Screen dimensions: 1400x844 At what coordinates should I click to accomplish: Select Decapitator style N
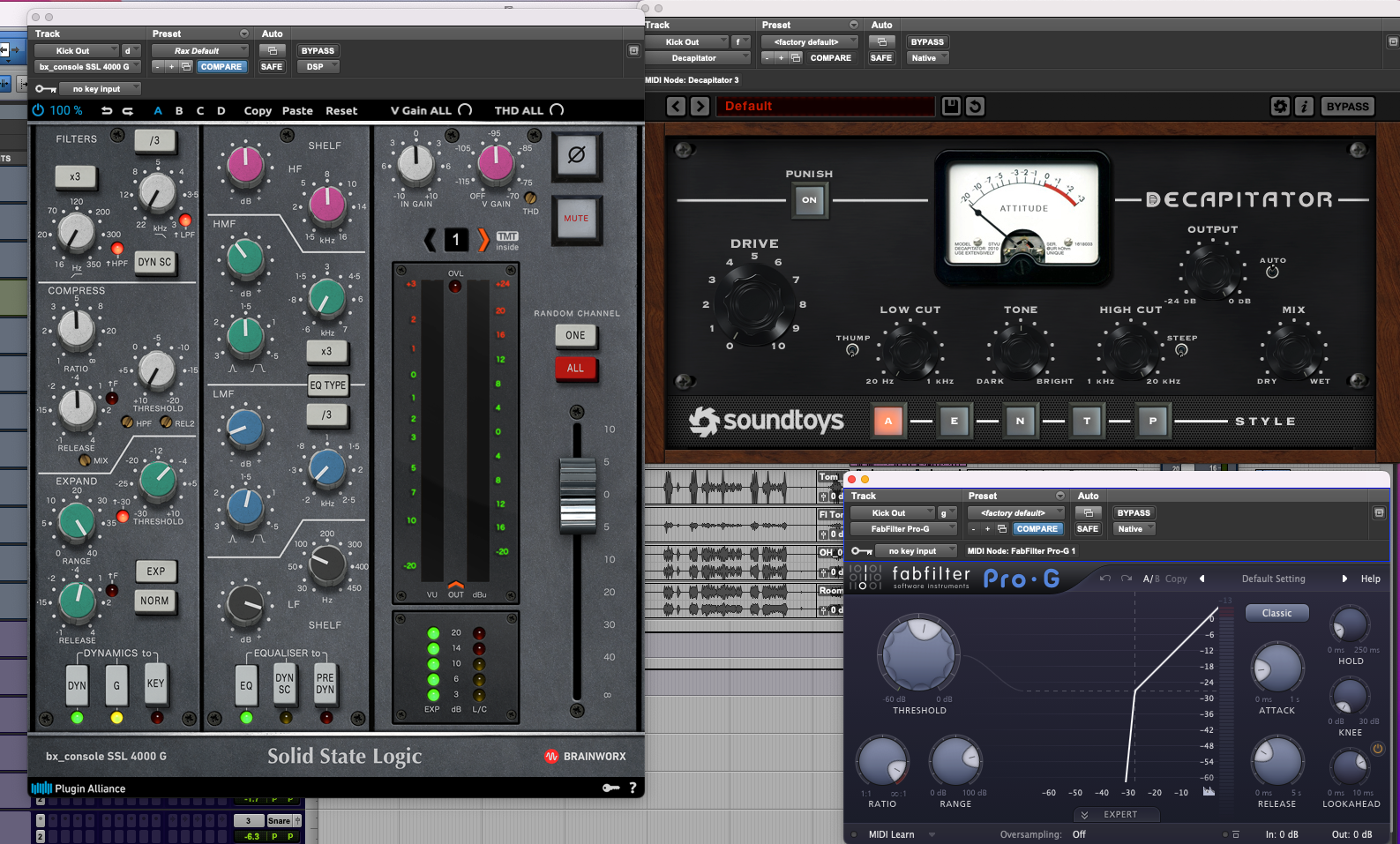pyautogui.click(x=1020, y=422)
